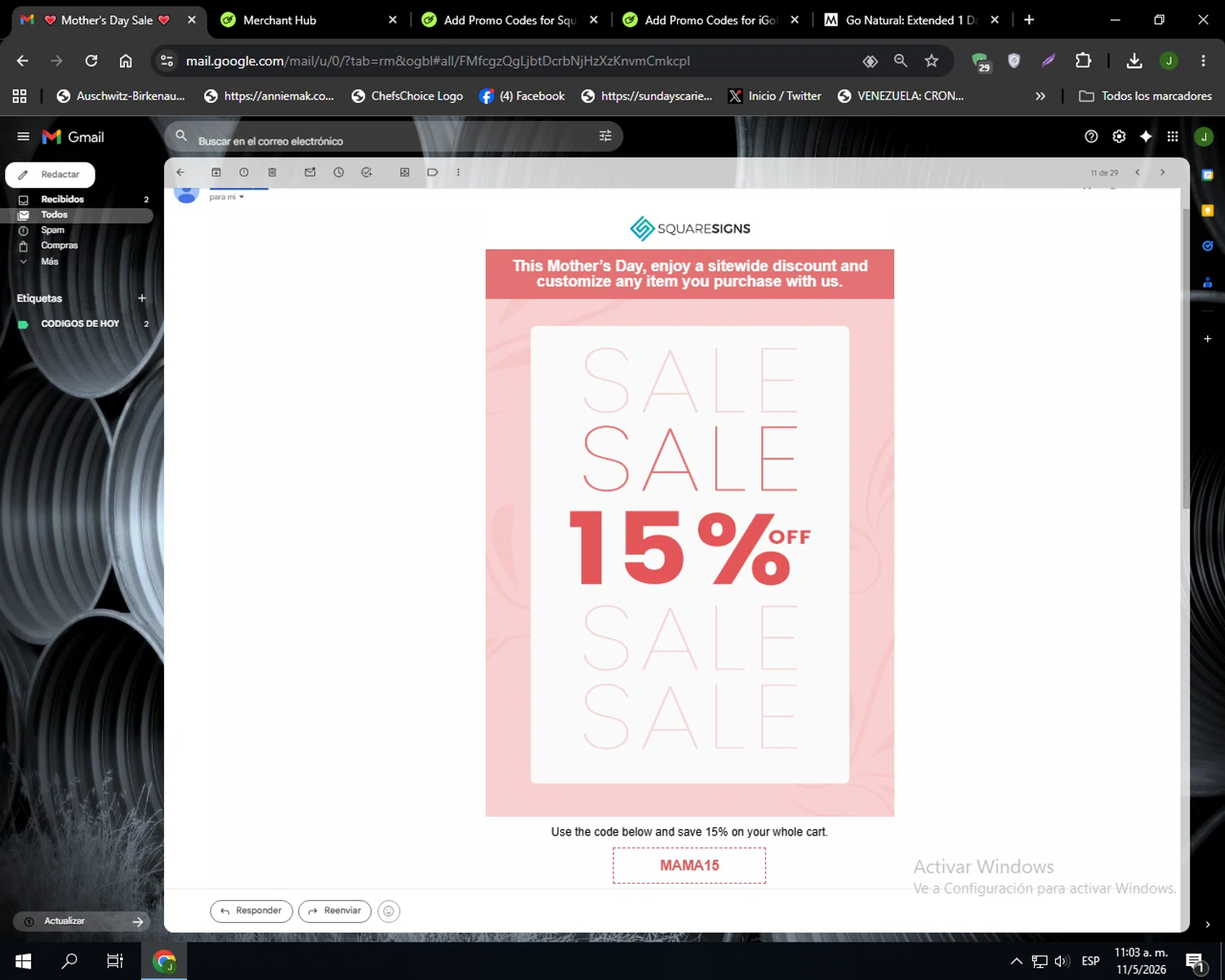Screen dimensions: 1225x980
Task: Archive this email
Action: click(216, 172)
